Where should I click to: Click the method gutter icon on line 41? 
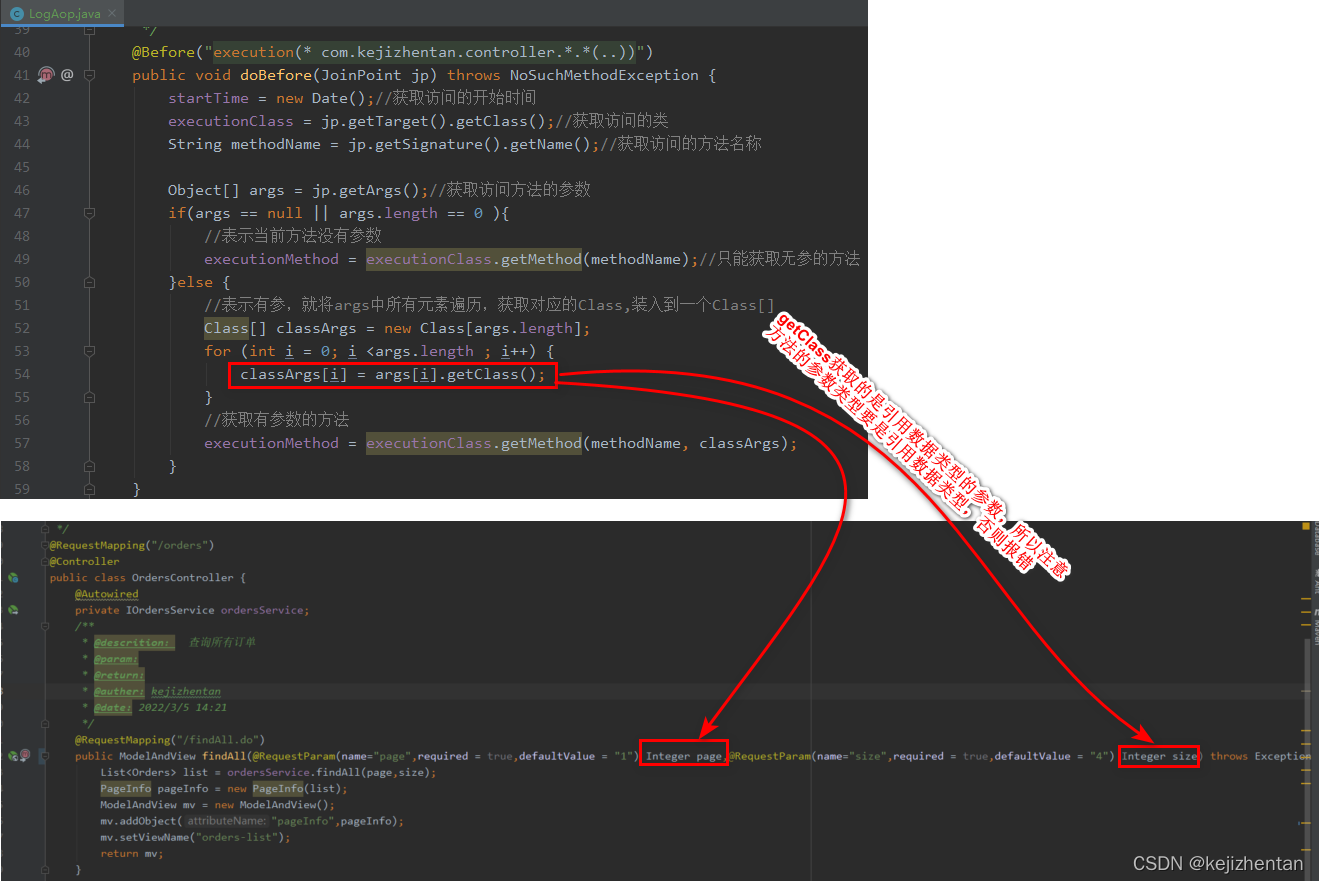click(x=45, y=75)
